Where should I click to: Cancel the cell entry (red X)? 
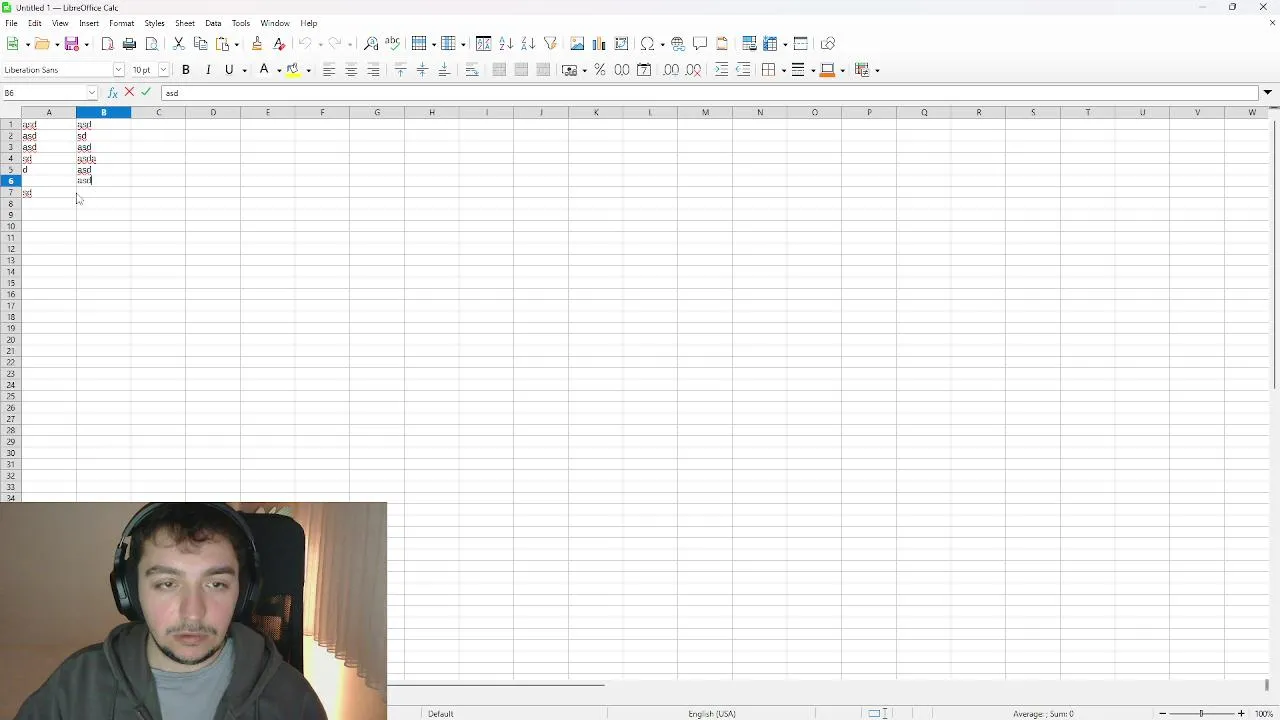(x=129, y=92)
